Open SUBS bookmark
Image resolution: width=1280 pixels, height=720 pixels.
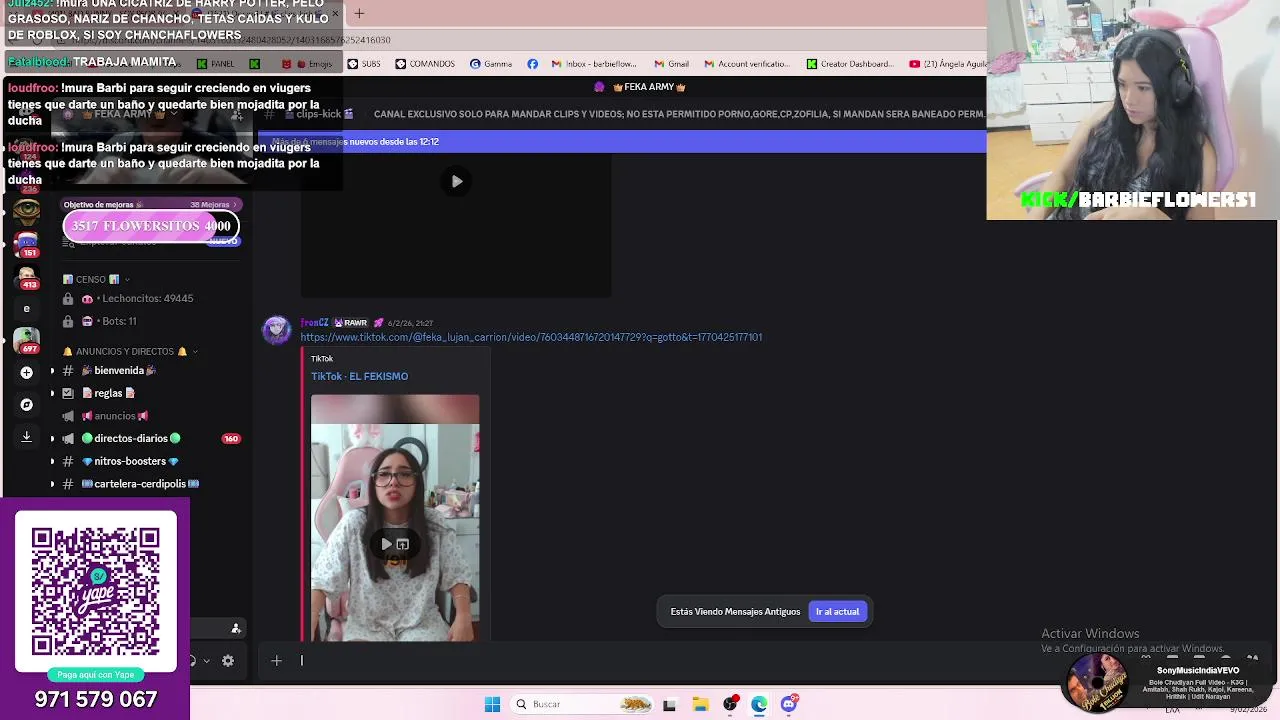click(x=364, y=64)
